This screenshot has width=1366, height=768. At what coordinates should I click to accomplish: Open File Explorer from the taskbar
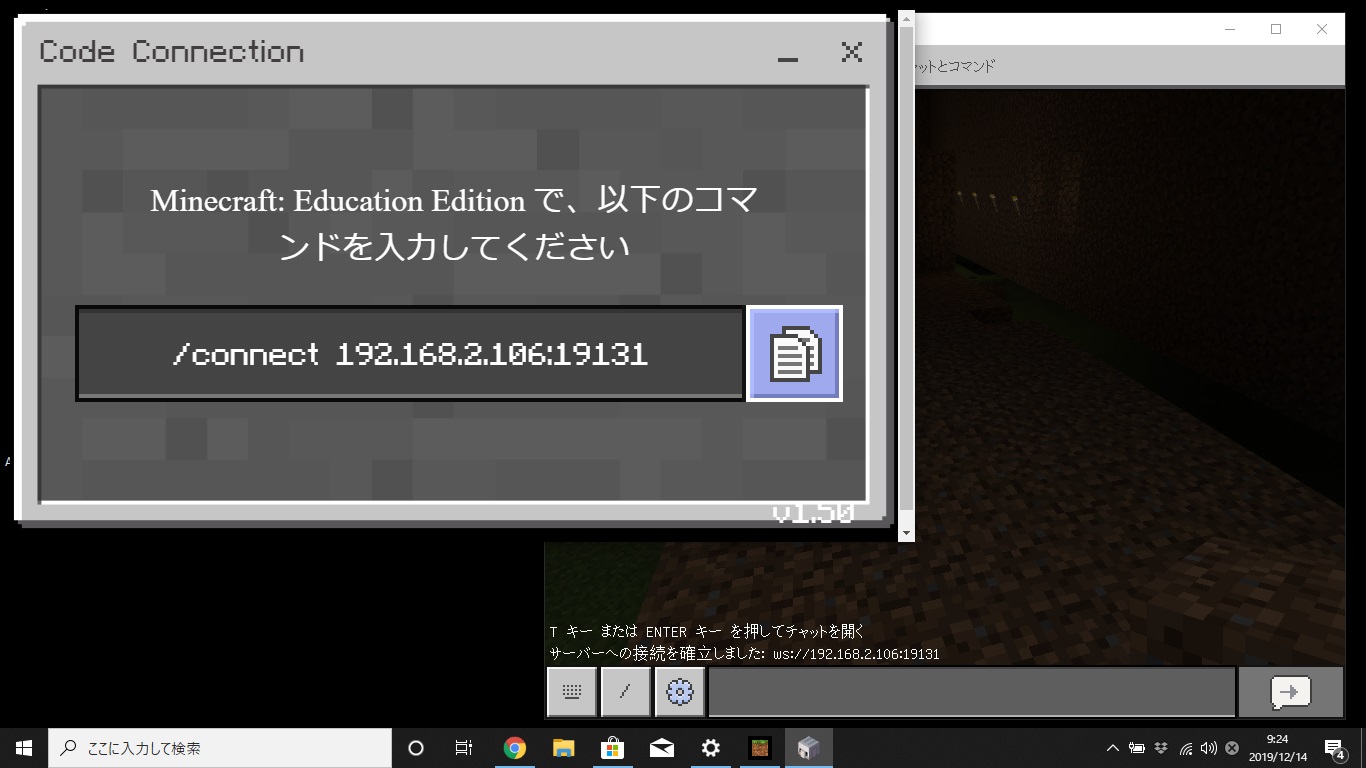(564, 748)
